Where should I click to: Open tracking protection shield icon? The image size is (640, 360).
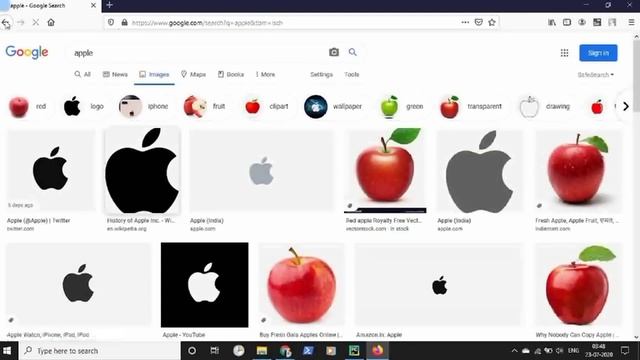pos(111,22)
